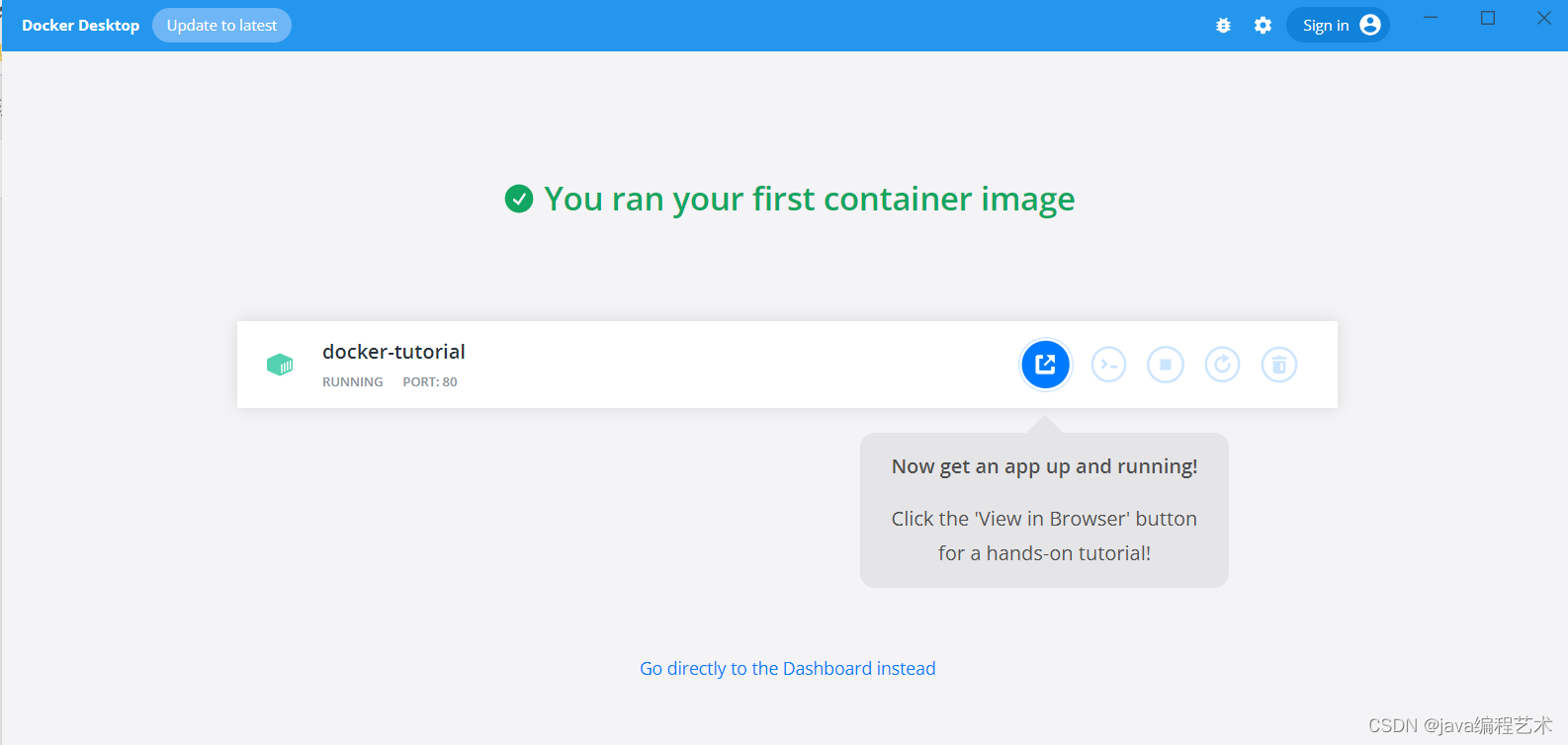Click the green success checkmark icon

519,199
